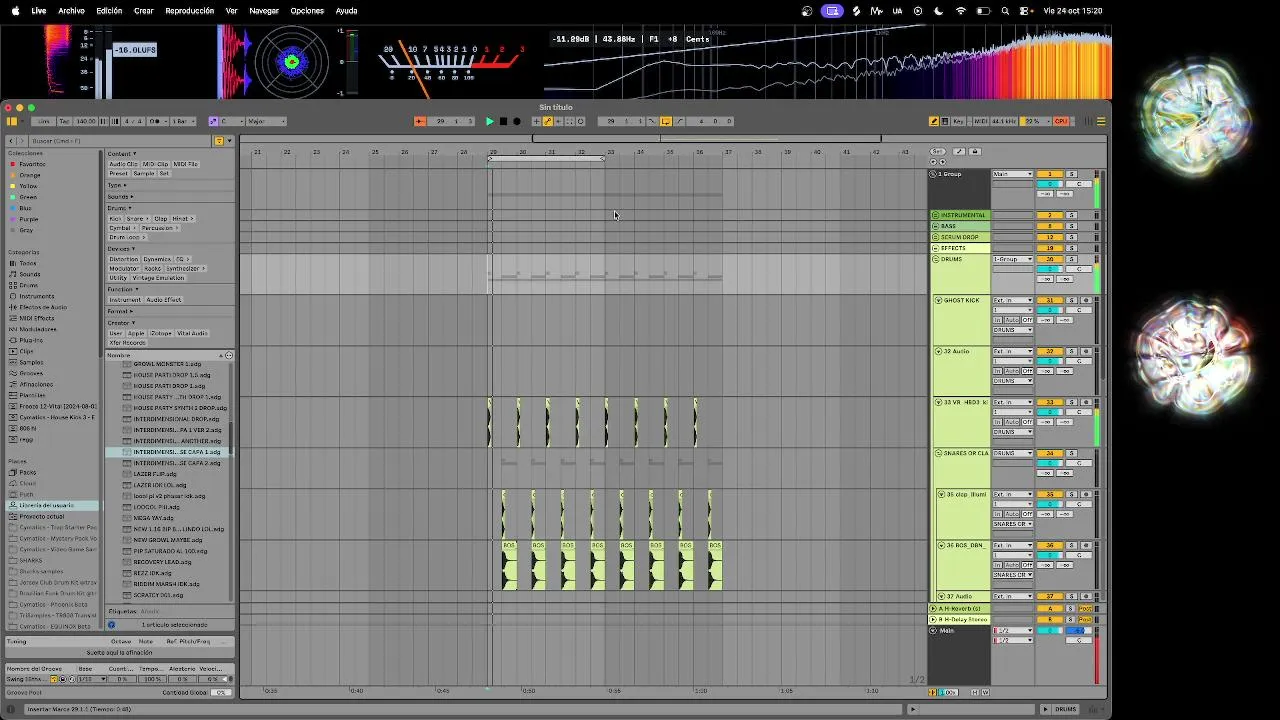The height and width of the screenshot is (720, 1280).
Task: Open the Reproducción menu
Action: pyautogui.click(x=190, y=11)
